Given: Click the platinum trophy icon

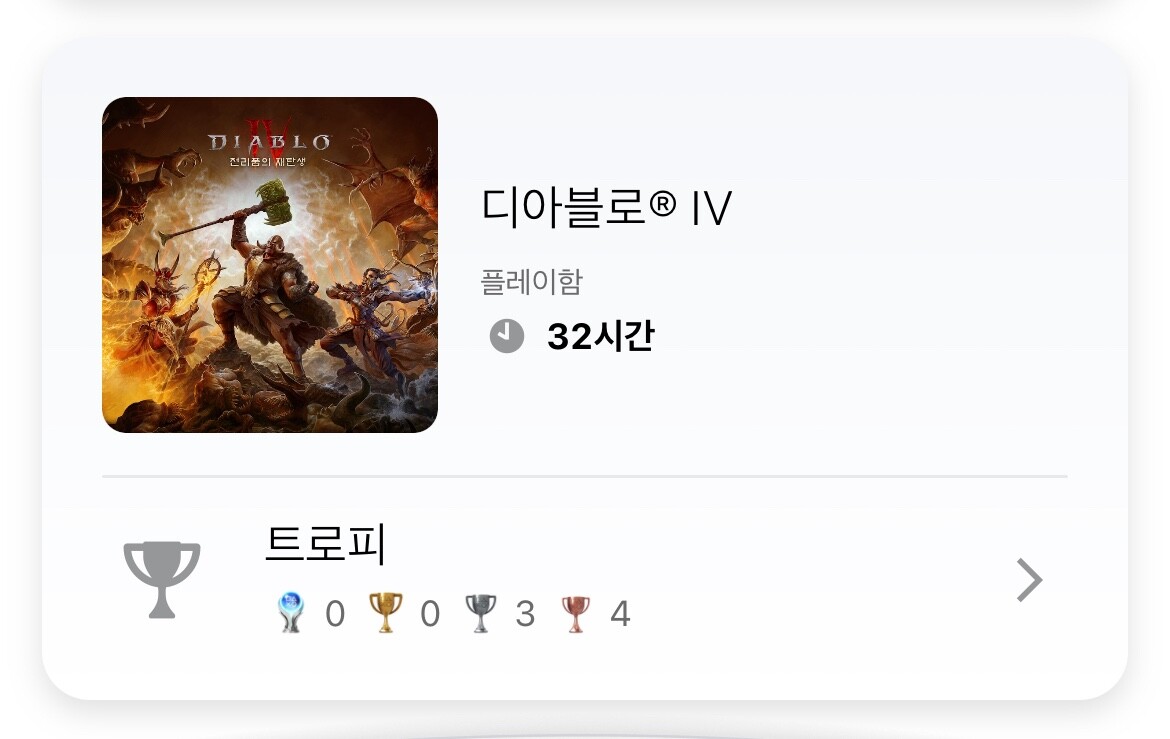Looking at the screenshot, I should [x=291, y=613].
